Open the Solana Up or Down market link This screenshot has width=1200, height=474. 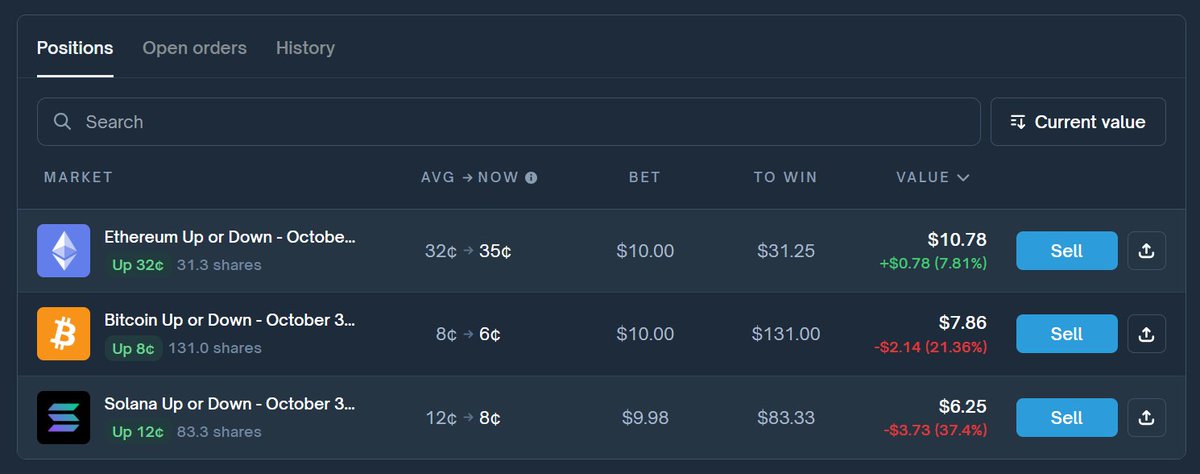pyautogui.click(x=230, y=404)
